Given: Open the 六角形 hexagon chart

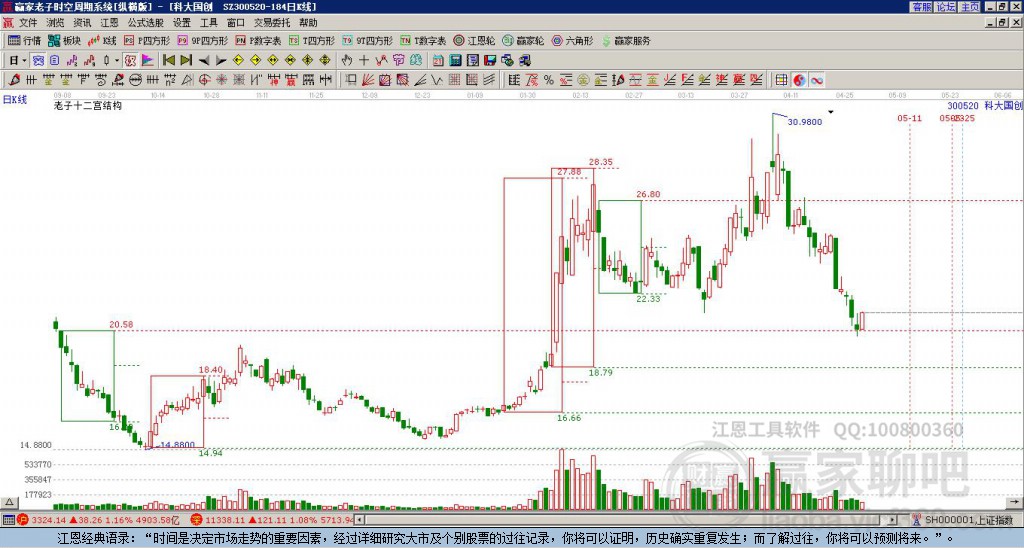Looking at the screenshot, I should [573, 40].
